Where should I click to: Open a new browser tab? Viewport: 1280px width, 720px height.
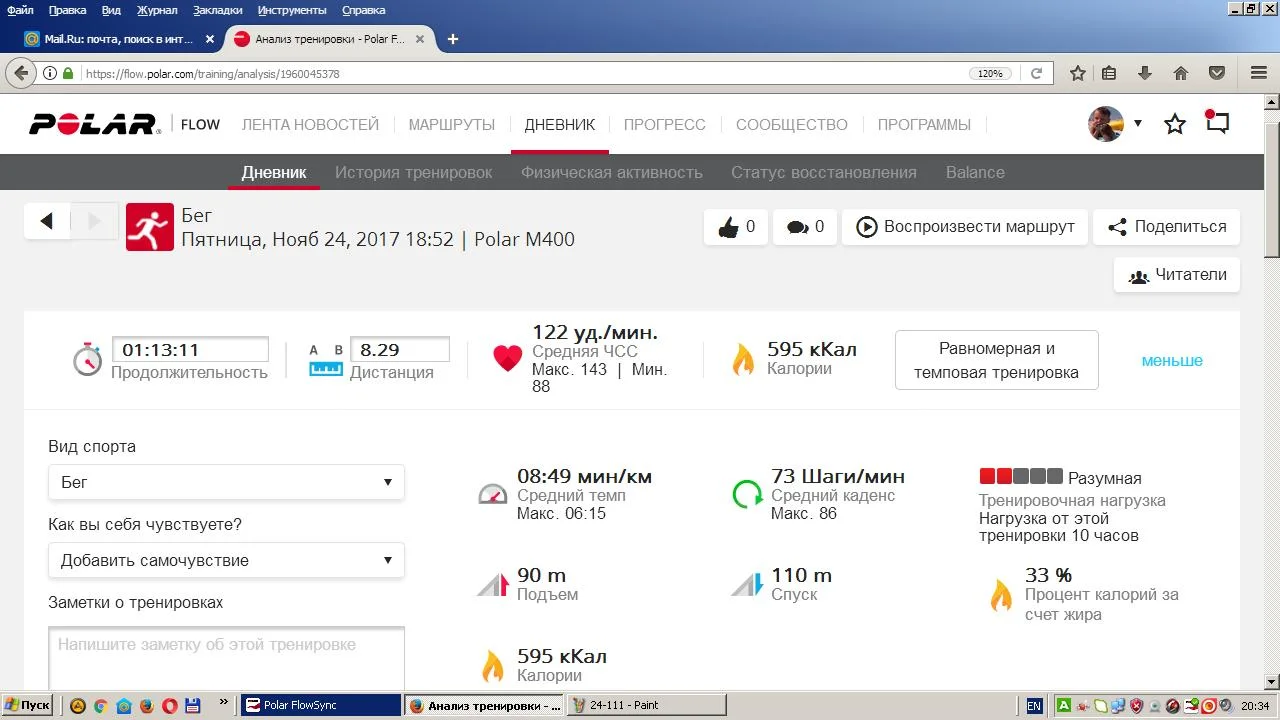click(x=453, y=39)
